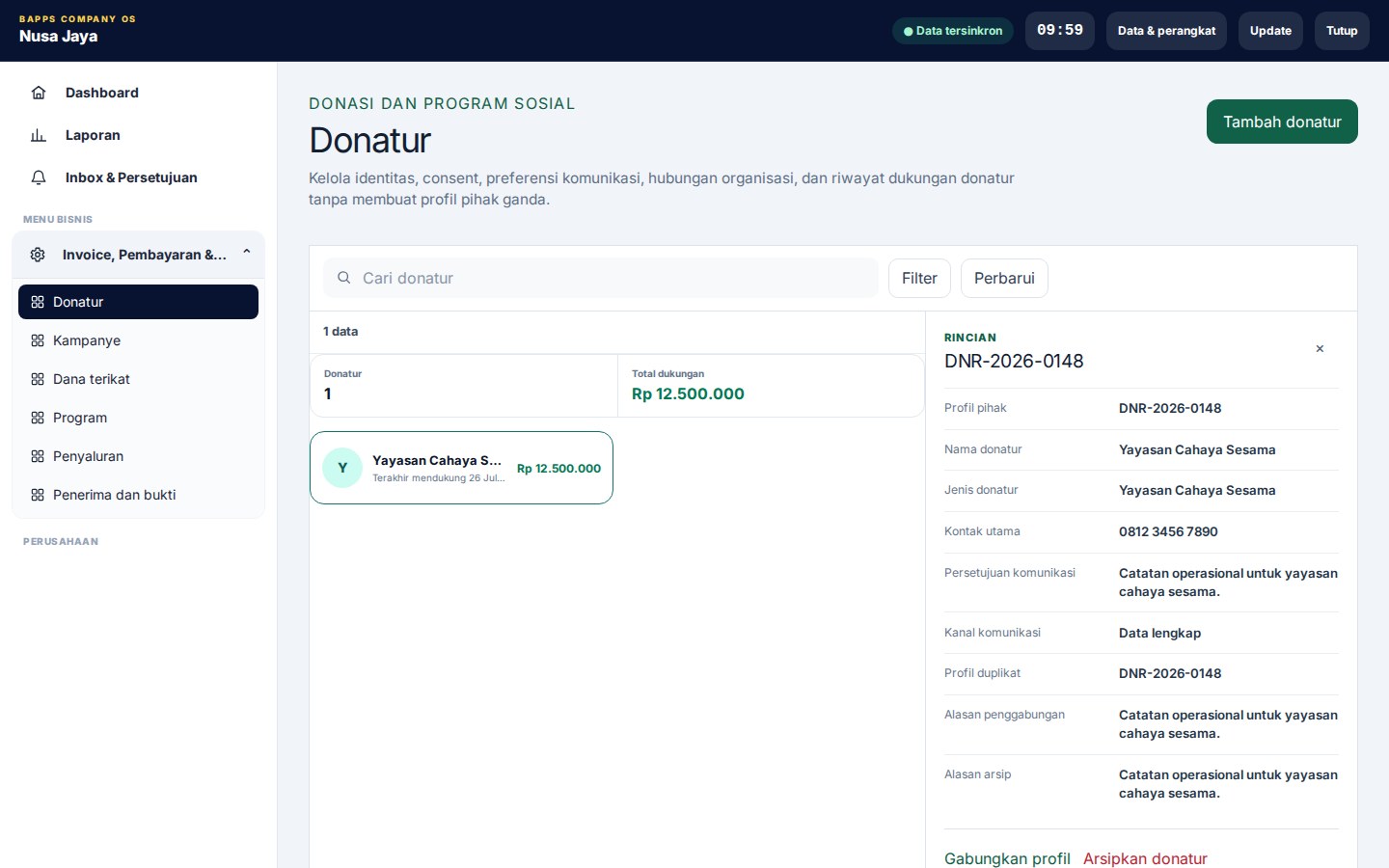The height and width of the screenshot is (868, 1389).
Task: Open the Filter options
Action: click(x=919, y=278)
